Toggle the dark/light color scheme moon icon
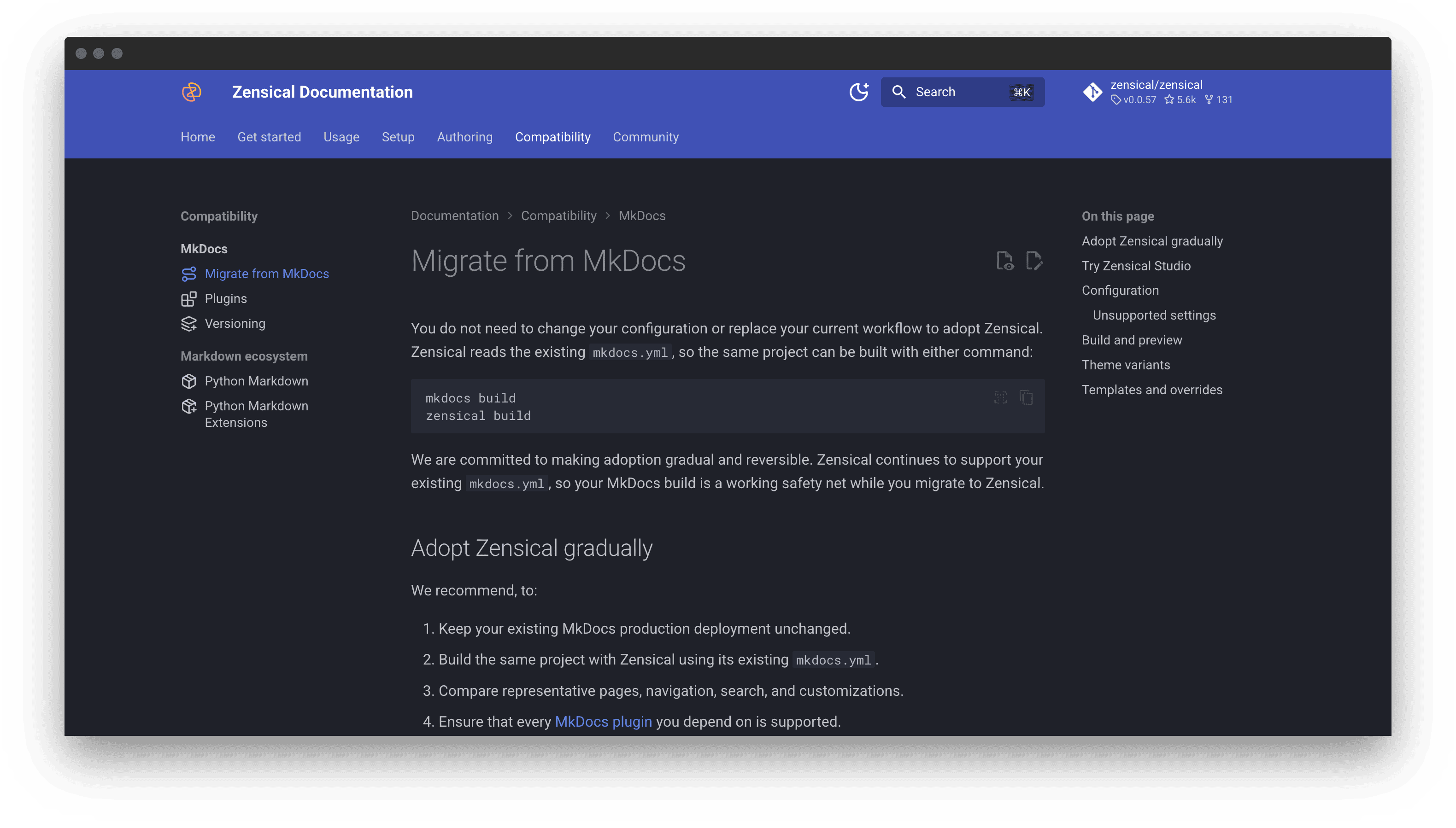The image size is (1456, 828). point(858,92)
